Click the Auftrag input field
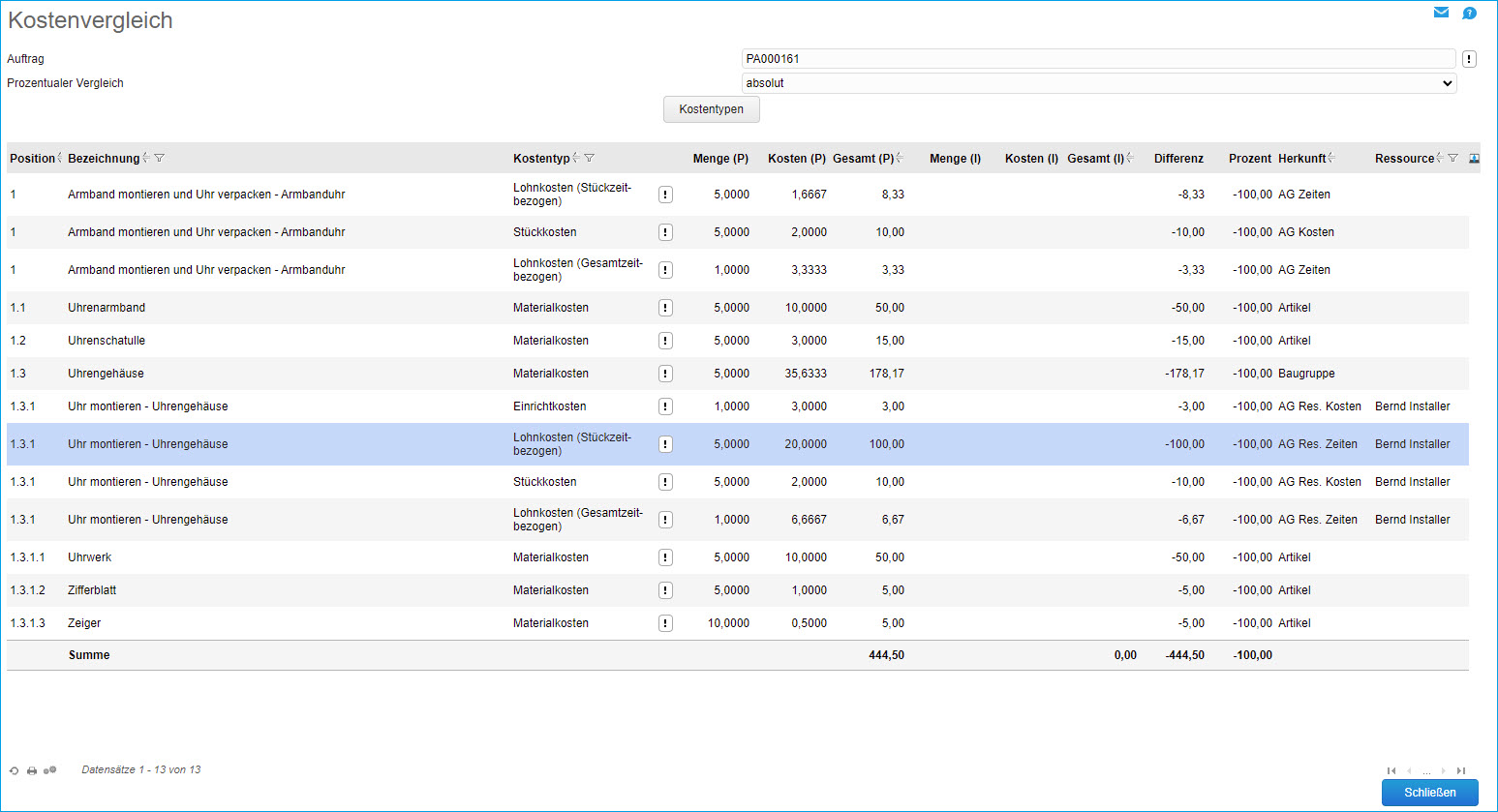 pyautogui.click(x=1098, y=59)
